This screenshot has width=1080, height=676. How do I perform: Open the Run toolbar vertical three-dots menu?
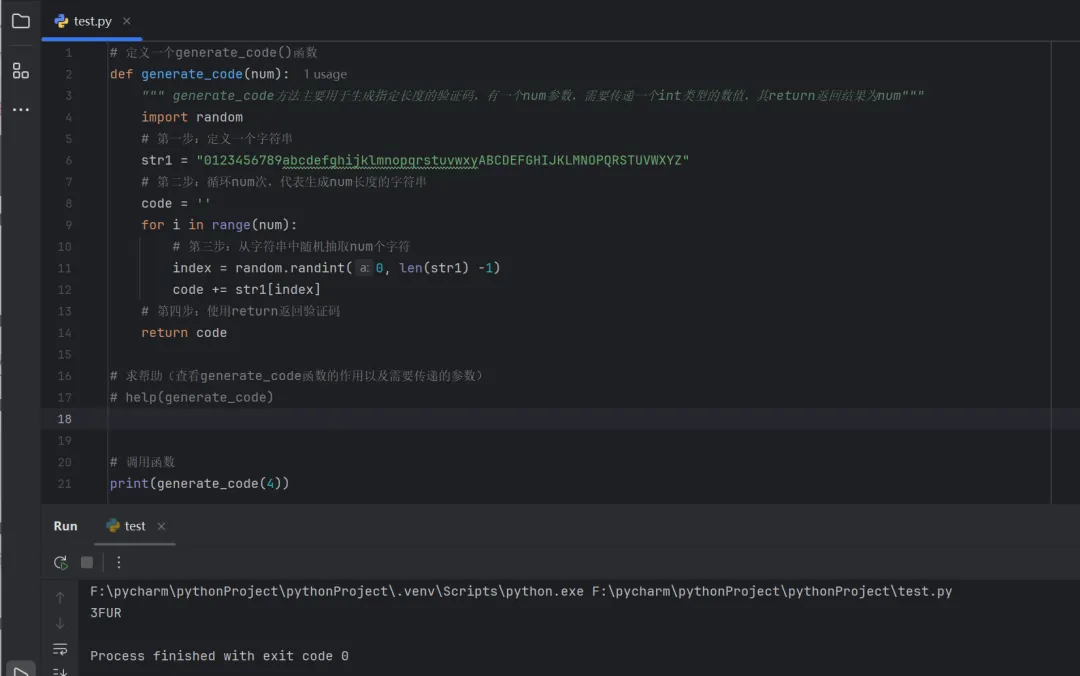[118, 562]
